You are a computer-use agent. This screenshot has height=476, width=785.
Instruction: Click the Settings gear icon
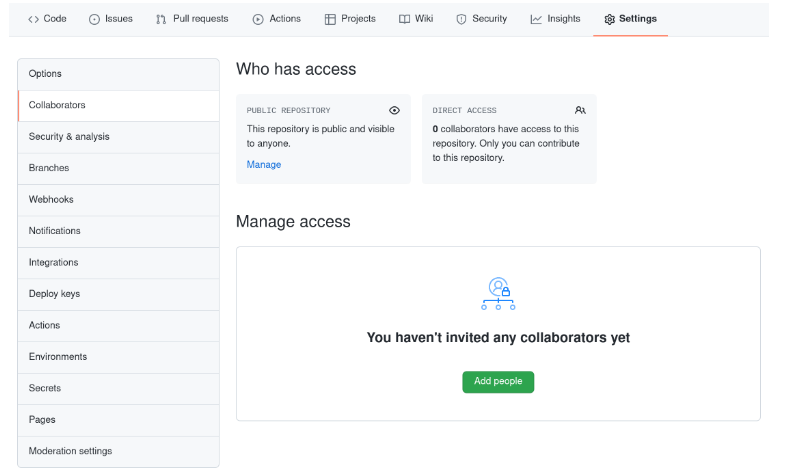coord(609,19)
